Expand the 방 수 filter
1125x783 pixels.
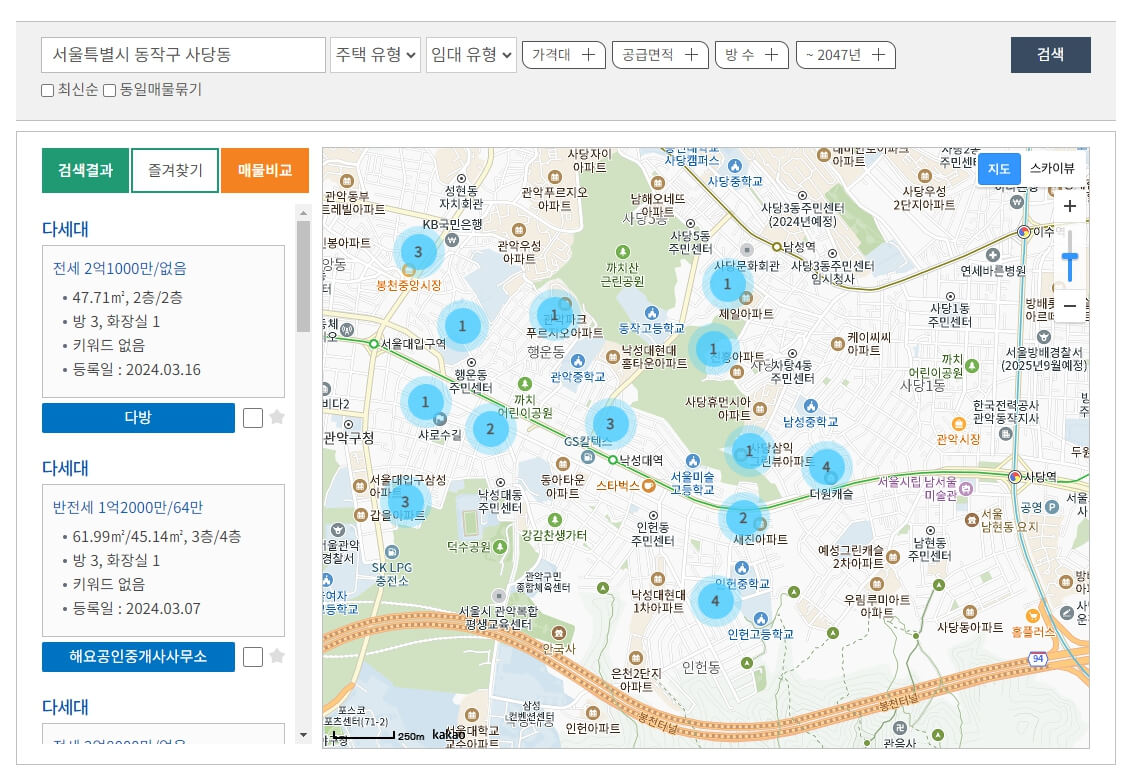[x=752, y=55]
